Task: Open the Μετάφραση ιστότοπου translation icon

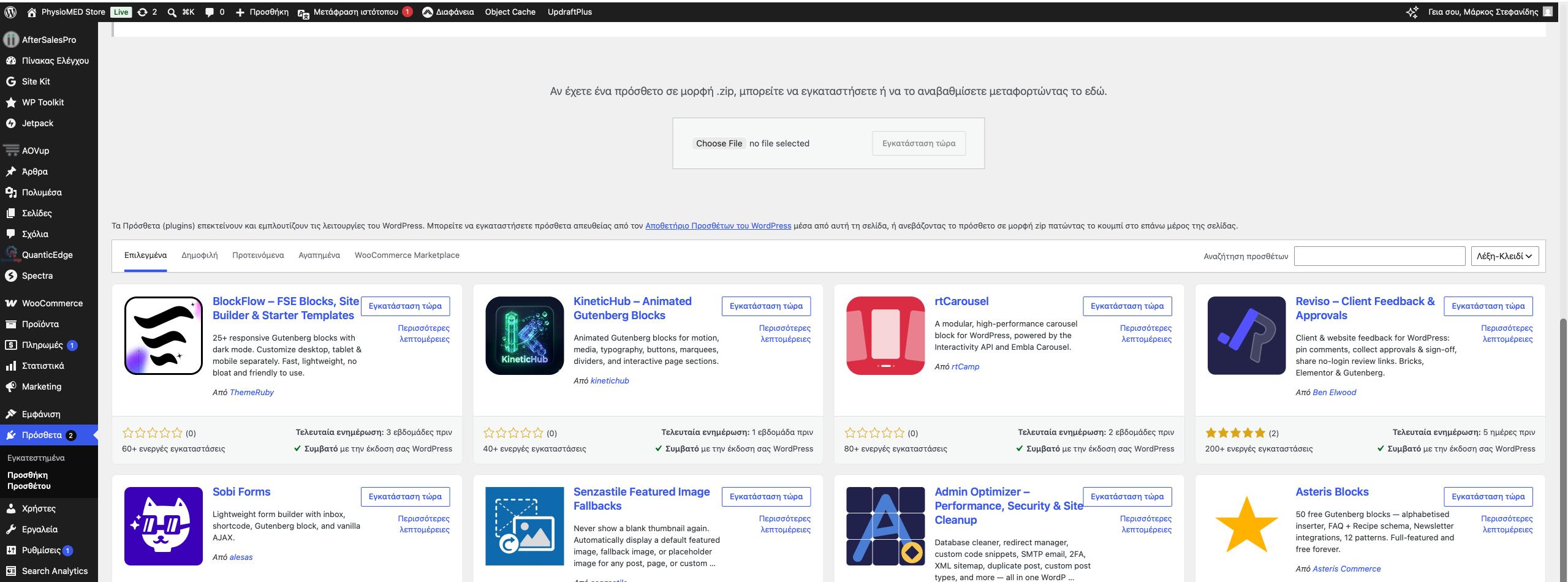Action: click(303, 12)
